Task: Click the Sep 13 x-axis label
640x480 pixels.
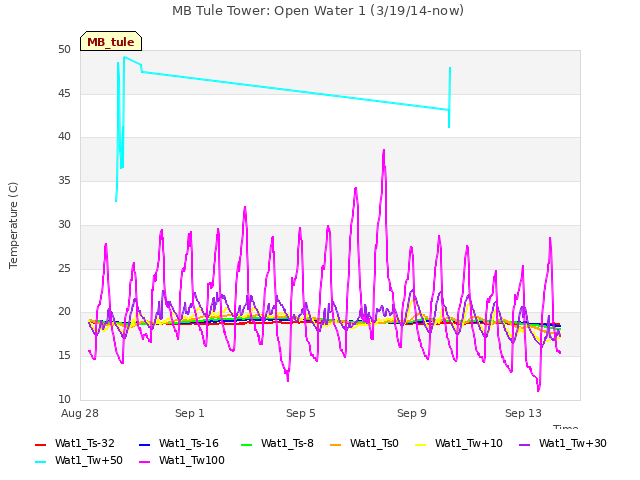Action: click(x=523, y=413)
